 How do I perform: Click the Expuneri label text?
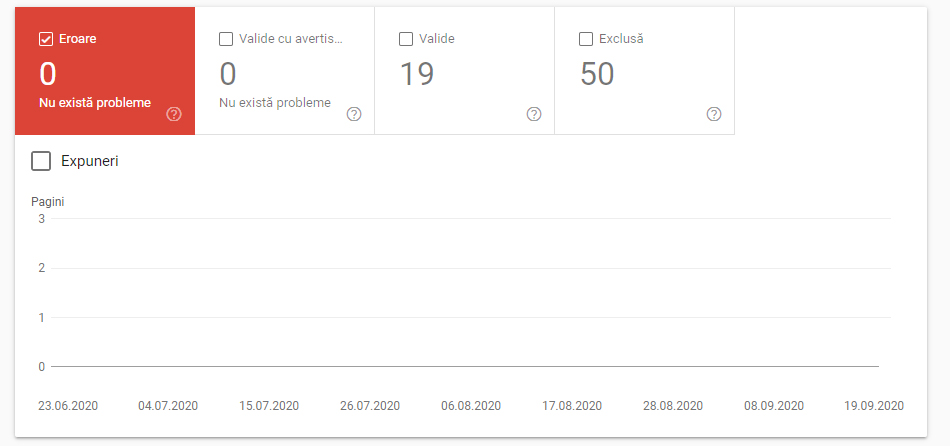tap(90, 161)
